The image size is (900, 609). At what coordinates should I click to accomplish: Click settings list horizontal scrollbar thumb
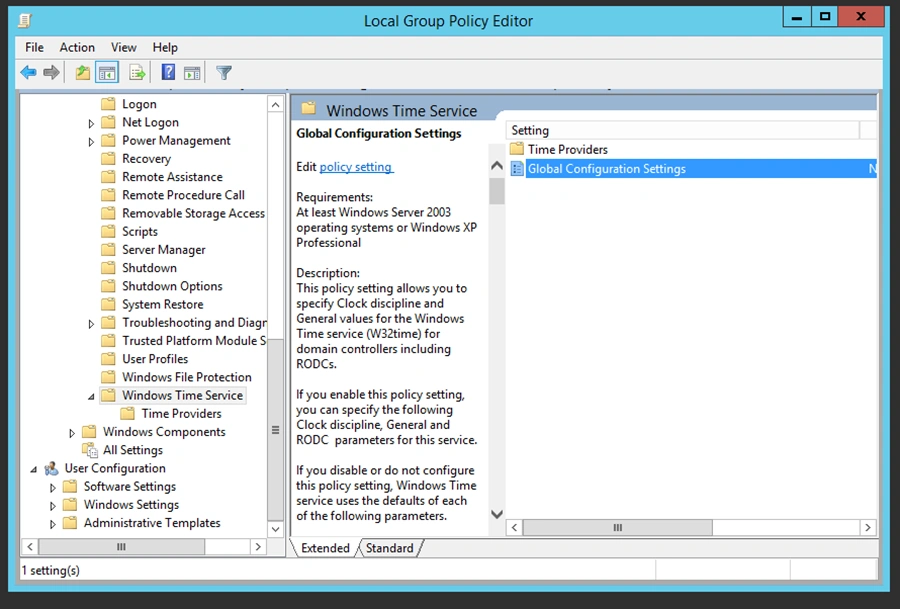618,527
